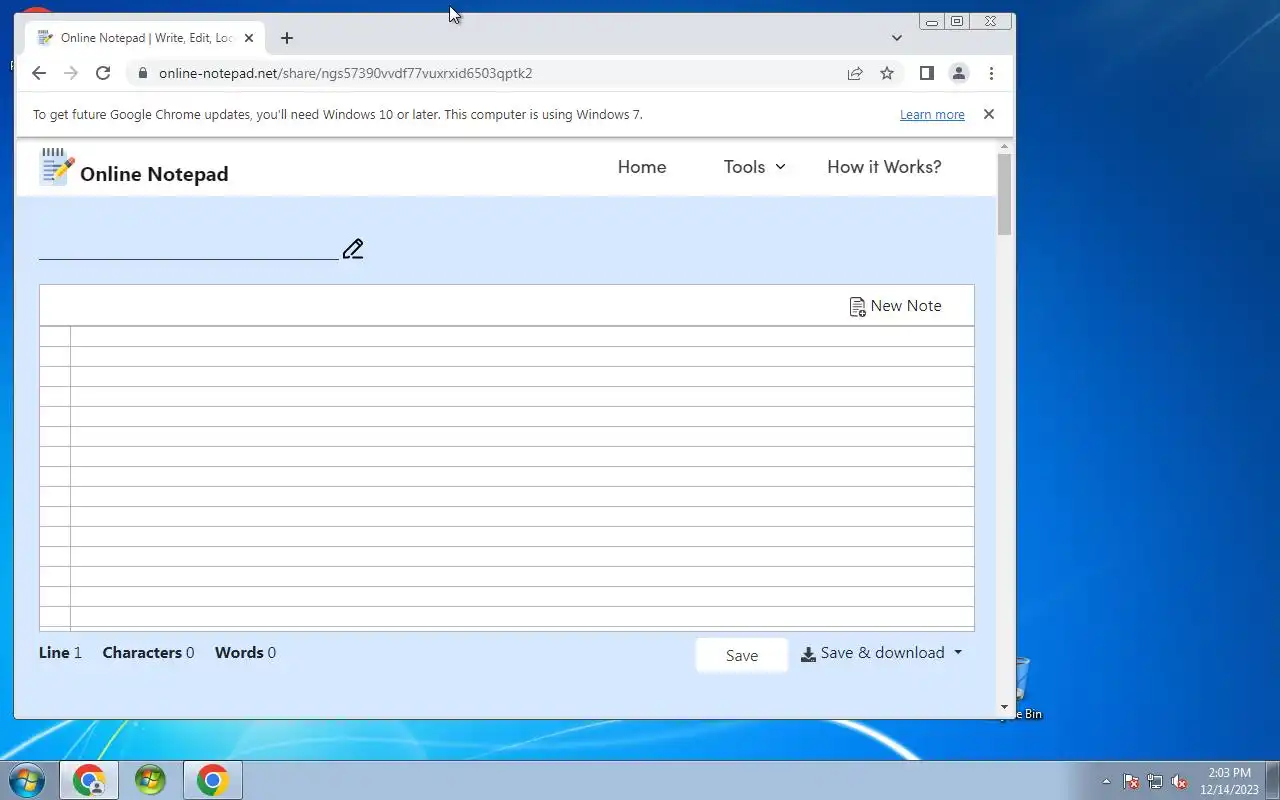Click the Online Notepad logo icon

click(57, 167)
